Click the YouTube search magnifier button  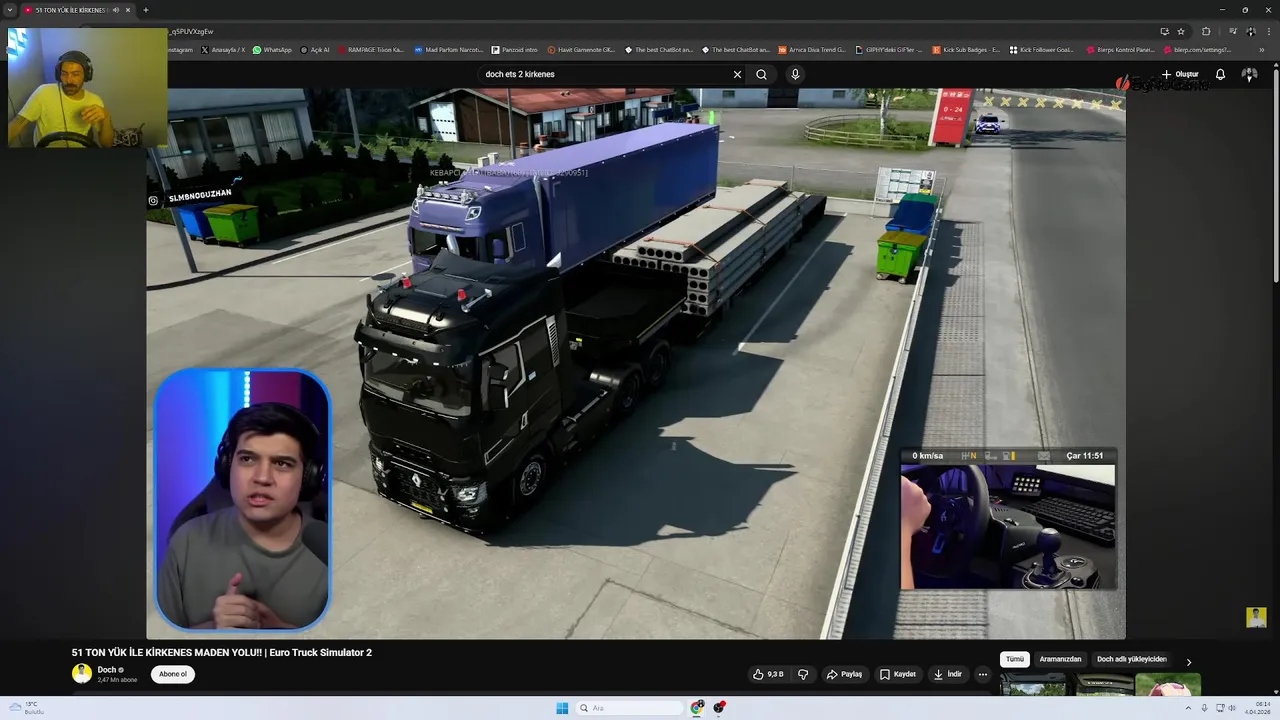point(761,74)
